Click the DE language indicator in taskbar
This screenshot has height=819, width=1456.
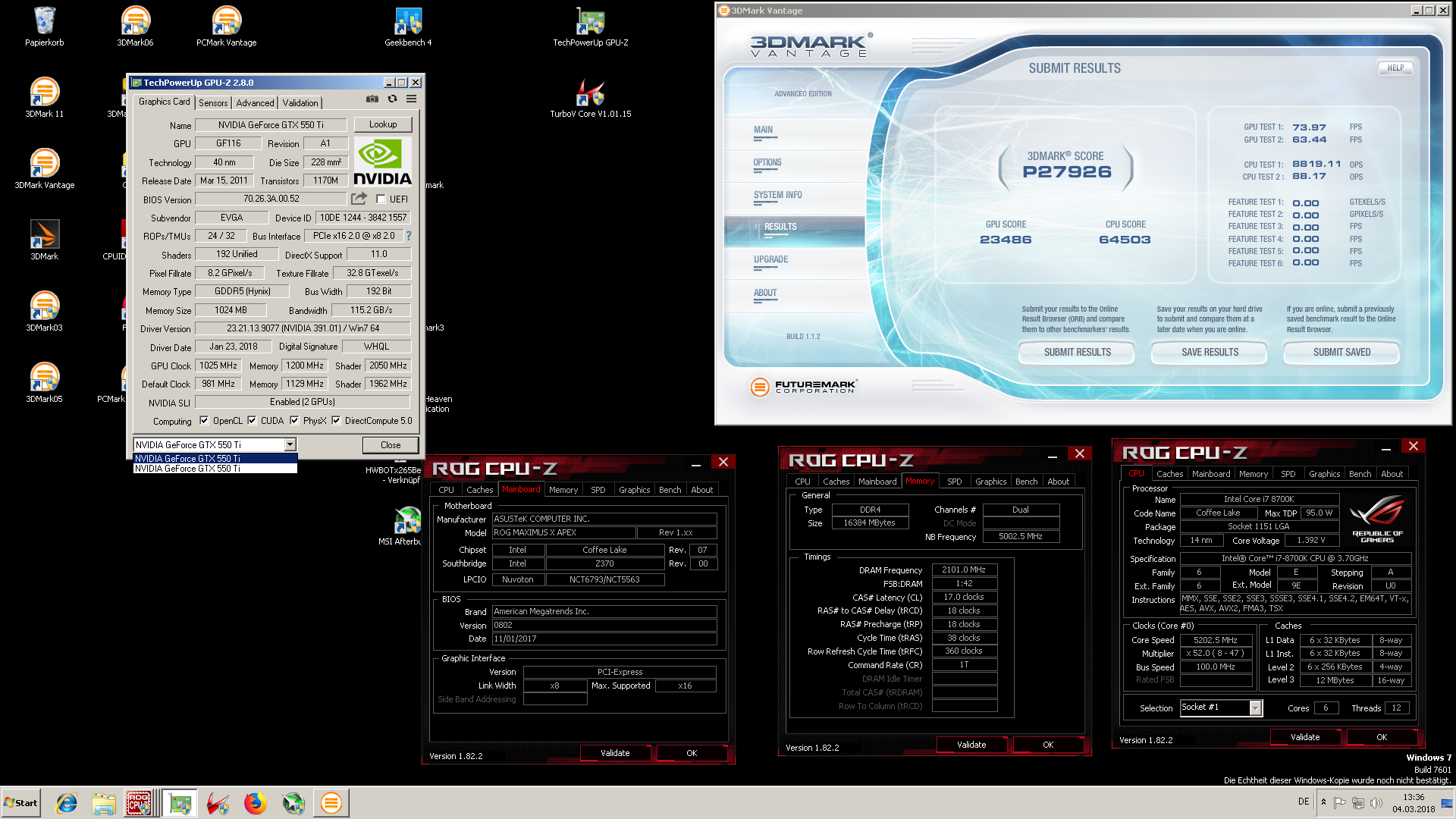1303,802
